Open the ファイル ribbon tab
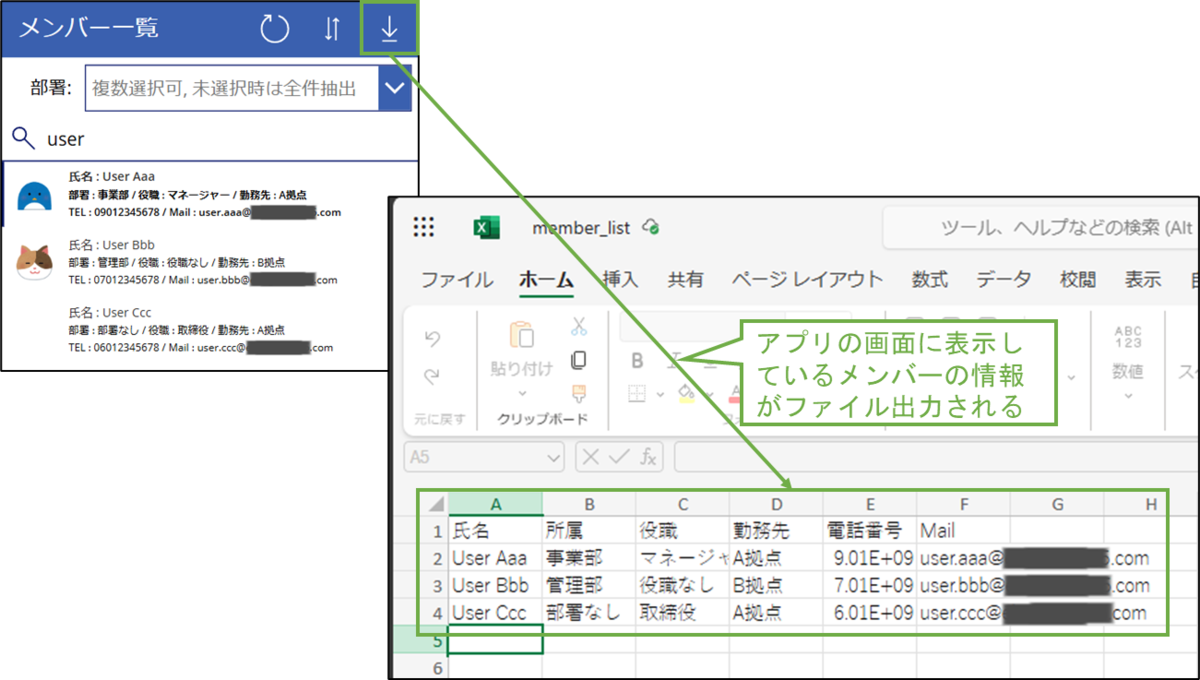1200x680 pixels. click(x=458, y=280)
